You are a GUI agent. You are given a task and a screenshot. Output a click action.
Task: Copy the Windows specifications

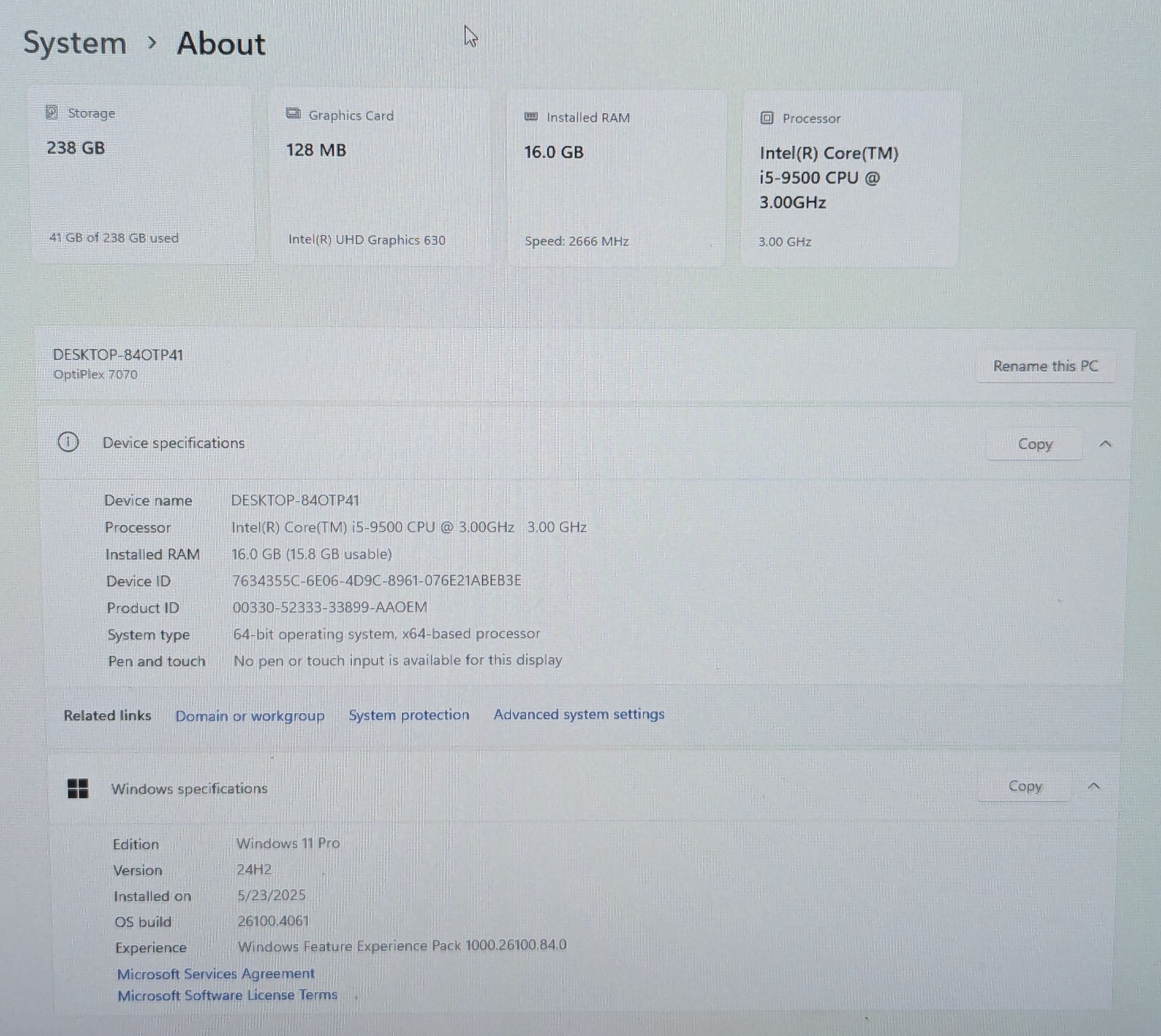coord(1025,786)
